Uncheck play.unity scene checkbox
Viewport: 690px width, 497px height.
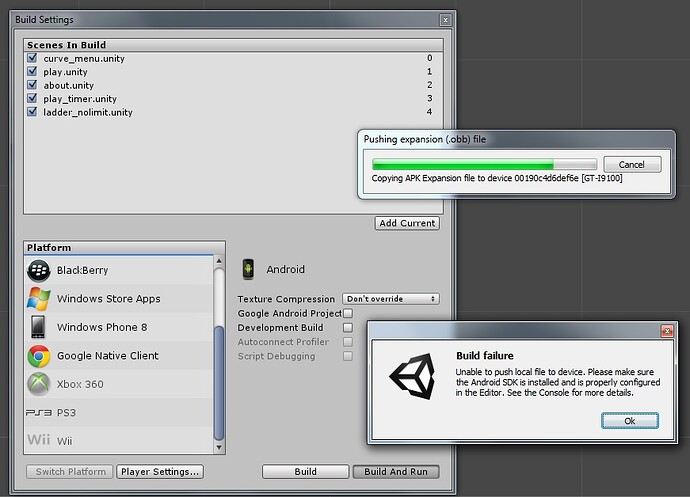32,71
